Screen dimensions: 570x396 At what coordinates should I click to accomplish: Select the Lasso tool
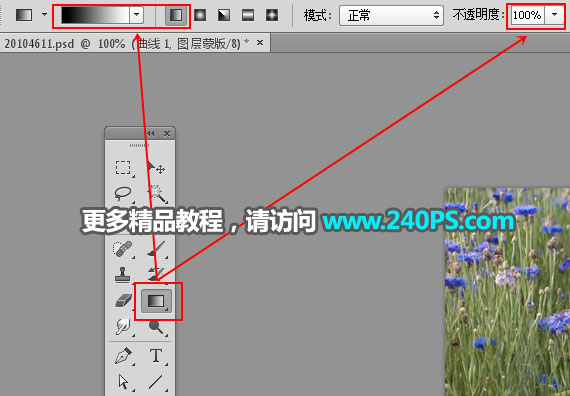(x=123, y=193)
